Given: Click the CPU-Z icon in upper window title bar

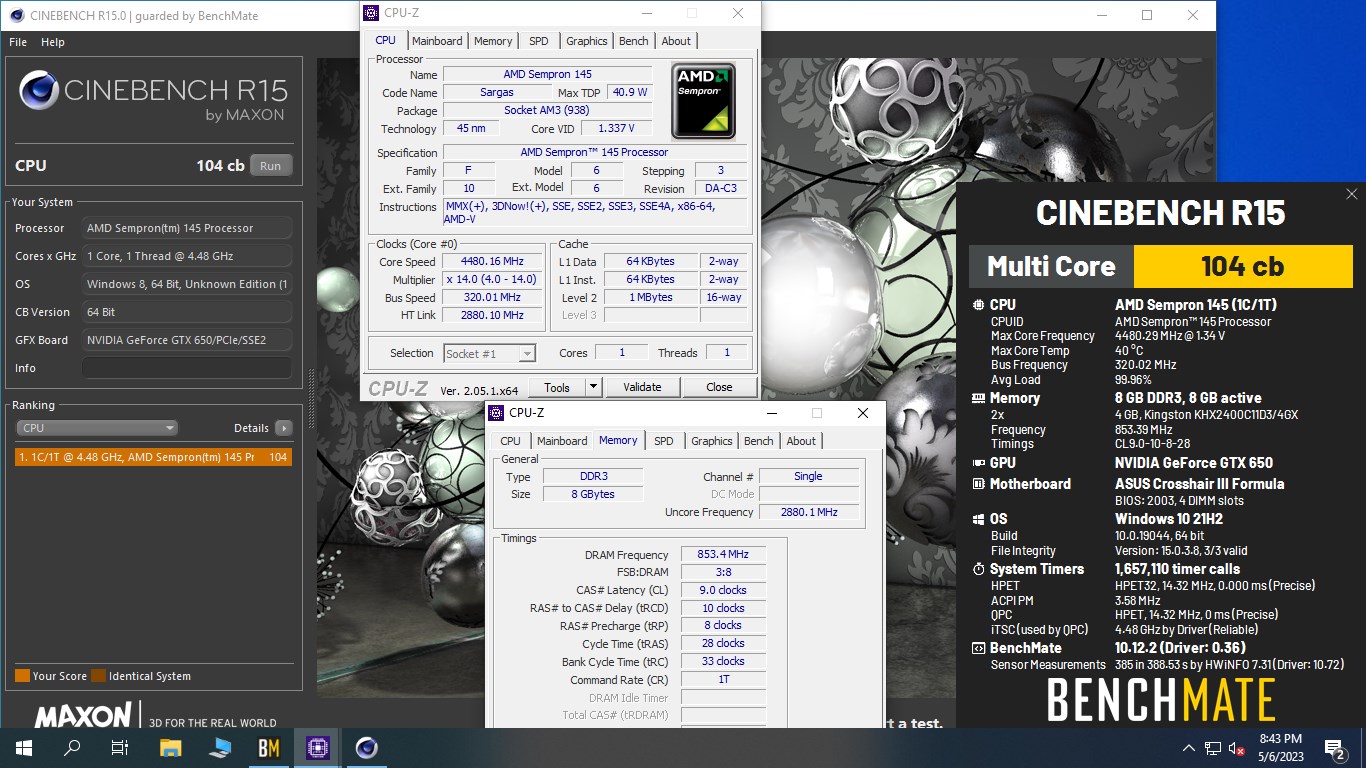Looking at the screenshot, I should (371, 13).
